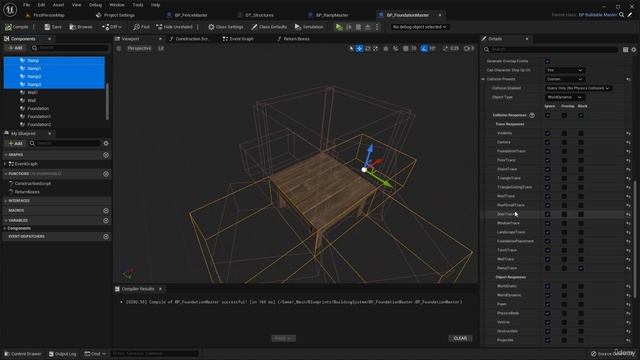Image resolution: width=640 pixels, height=360 pixels.
Task: Collapse the Functions section
Action: pyautogui.click(x=6, y=174)
